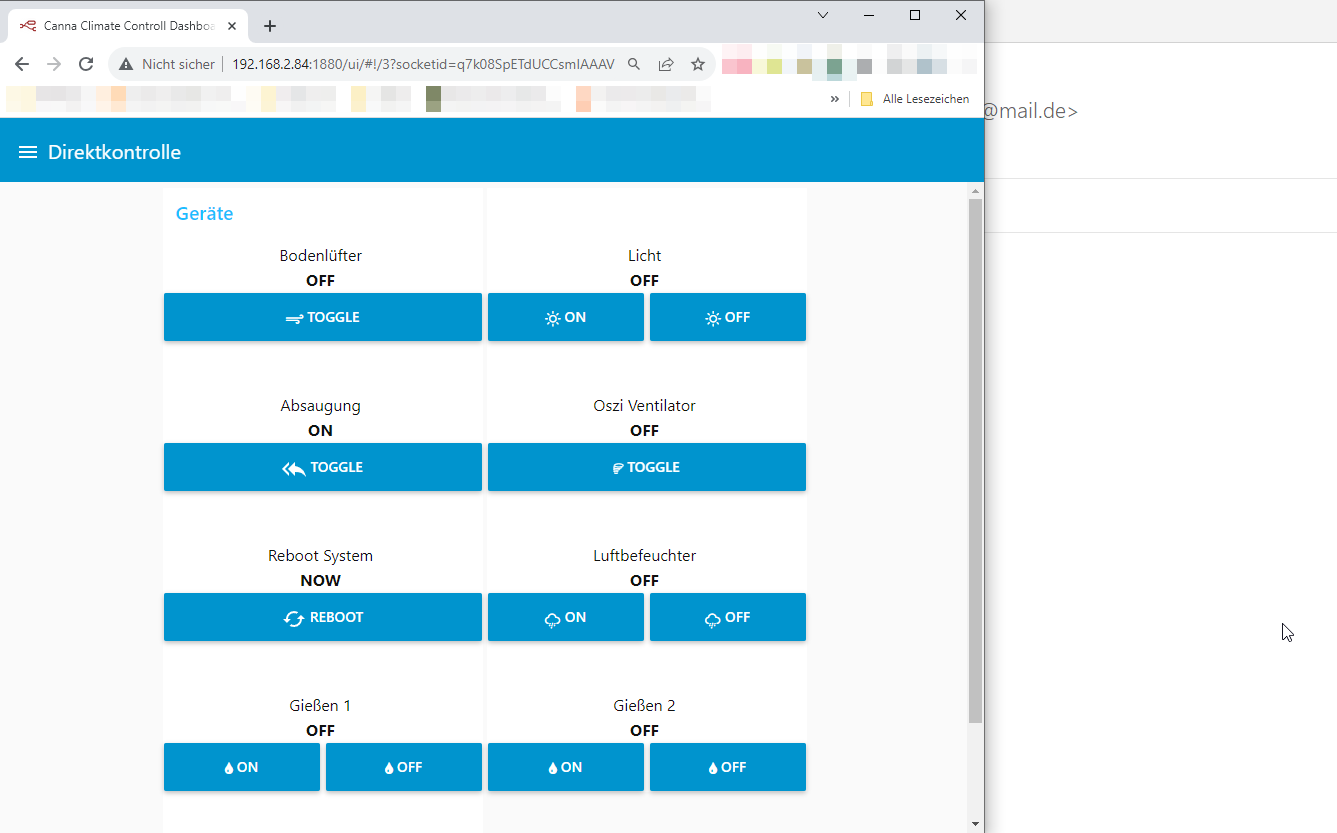
Task: Stop Gießen 1 with the OFF button
Action: tap(404, 767)
